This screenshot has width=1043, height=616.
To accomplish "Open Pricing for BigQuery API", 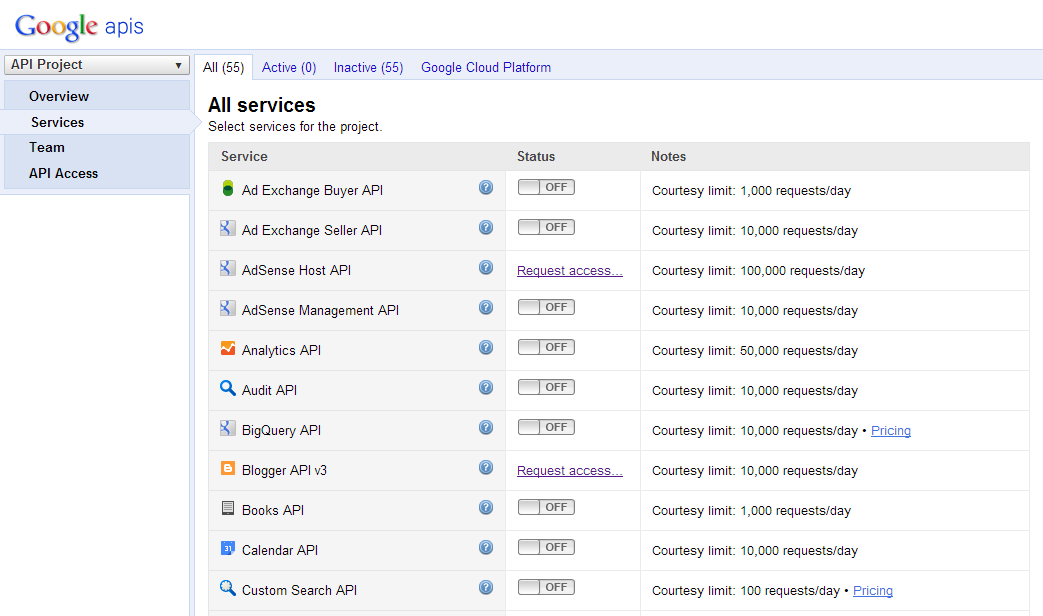I will pyautogui.click(x=890, y=430).
